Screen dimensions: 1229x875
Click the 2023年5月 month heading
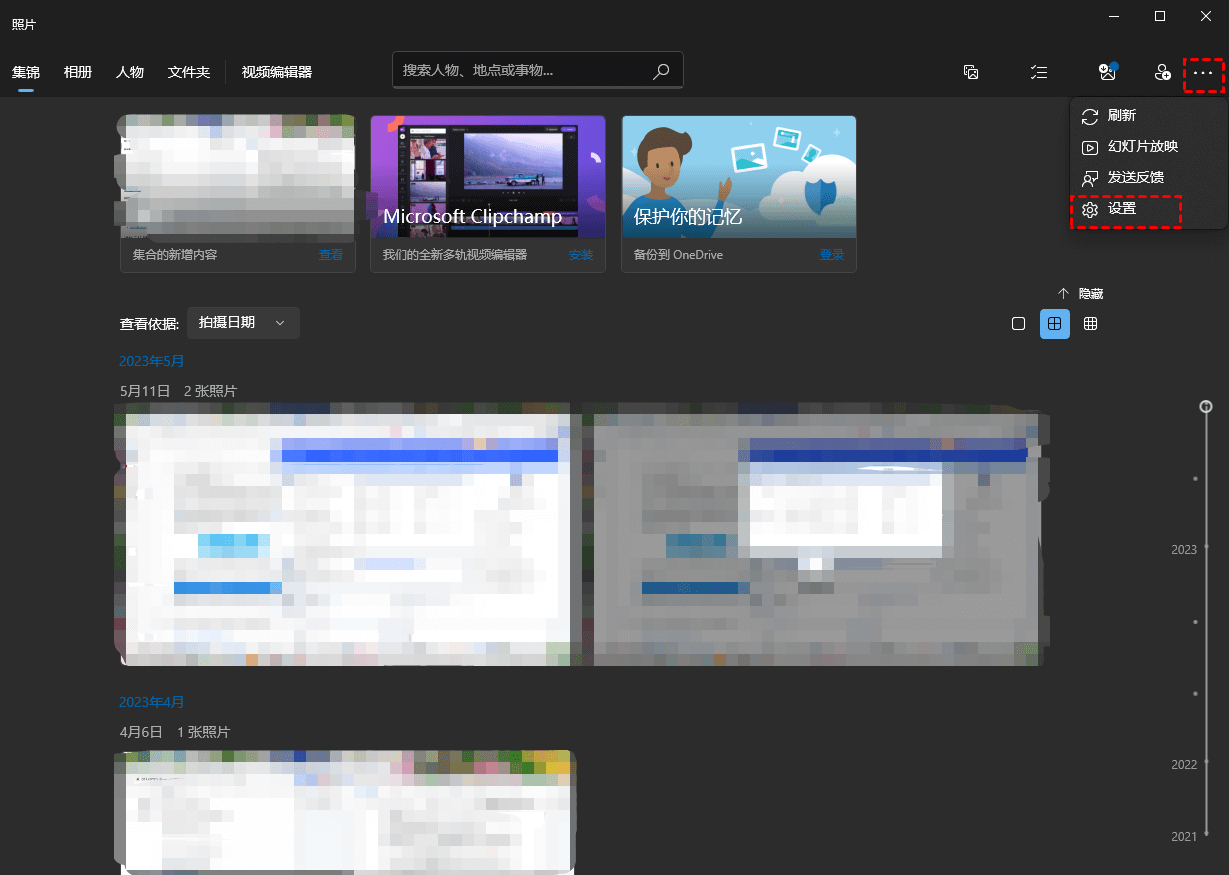coord(152,361)
